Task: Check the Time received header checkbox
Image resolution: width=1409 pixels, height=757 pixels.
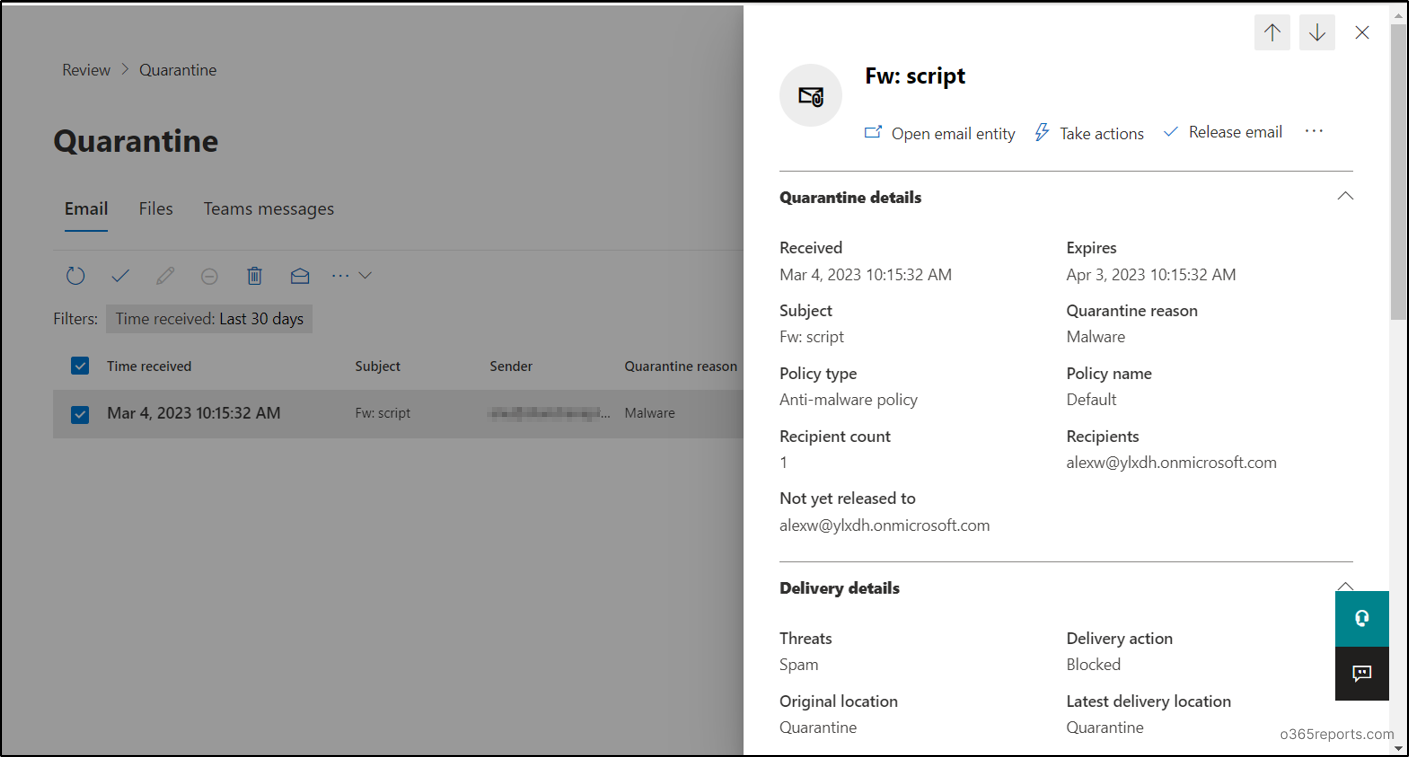Action: point(79,366)
